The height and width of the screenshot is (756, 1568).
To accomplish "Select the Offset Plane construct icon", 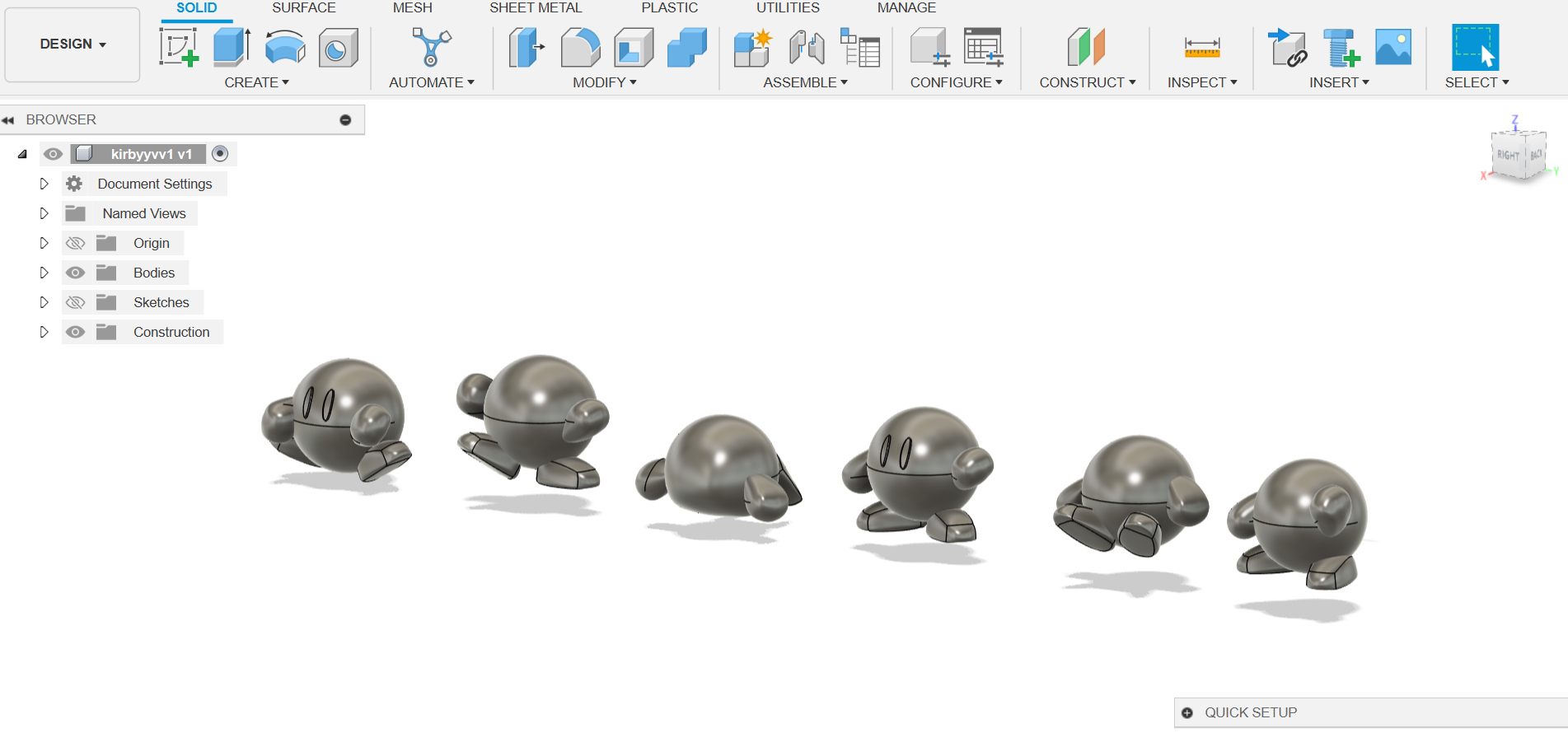I will click(x=1086, y=47).
